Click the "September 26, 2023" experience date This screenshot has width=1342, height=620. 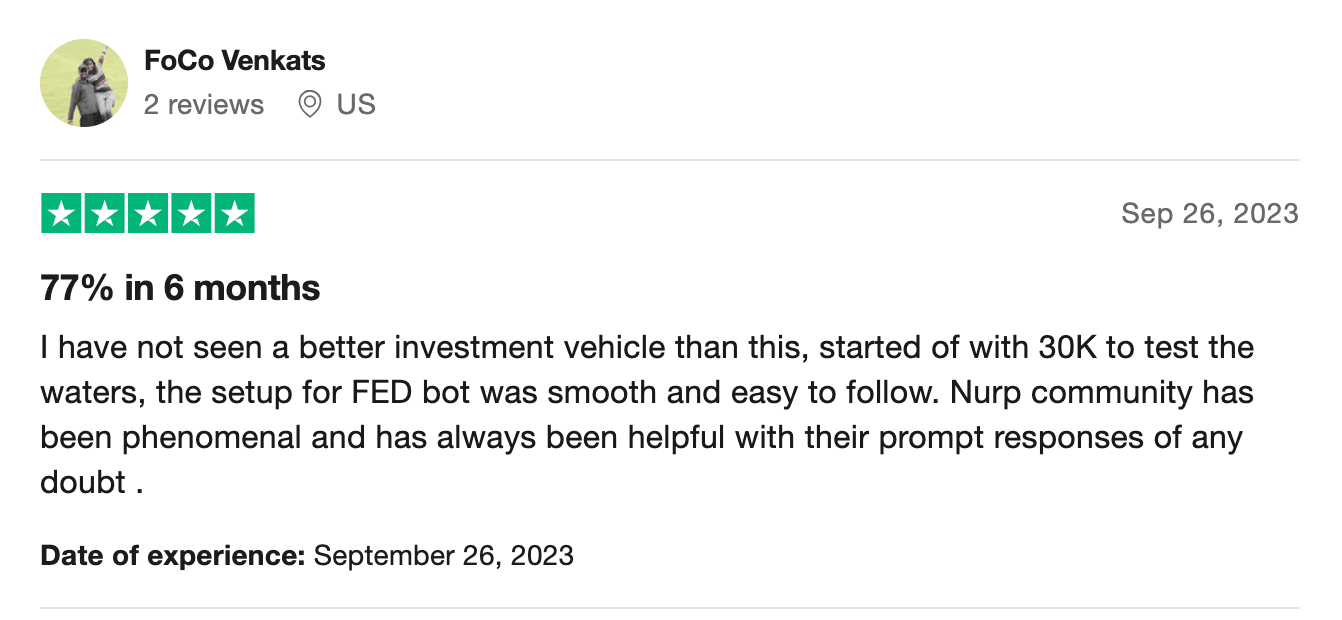tap(444, 555)
